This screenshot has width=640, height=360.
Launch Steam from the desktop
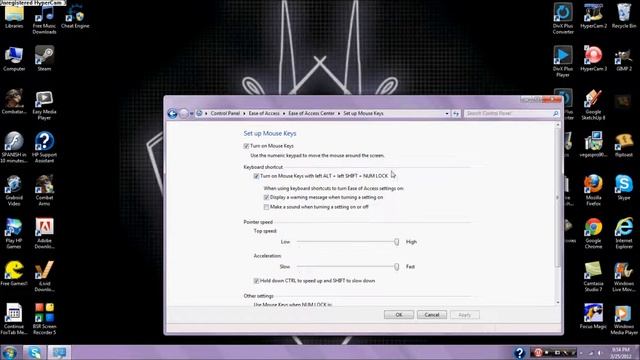[44, 59]
